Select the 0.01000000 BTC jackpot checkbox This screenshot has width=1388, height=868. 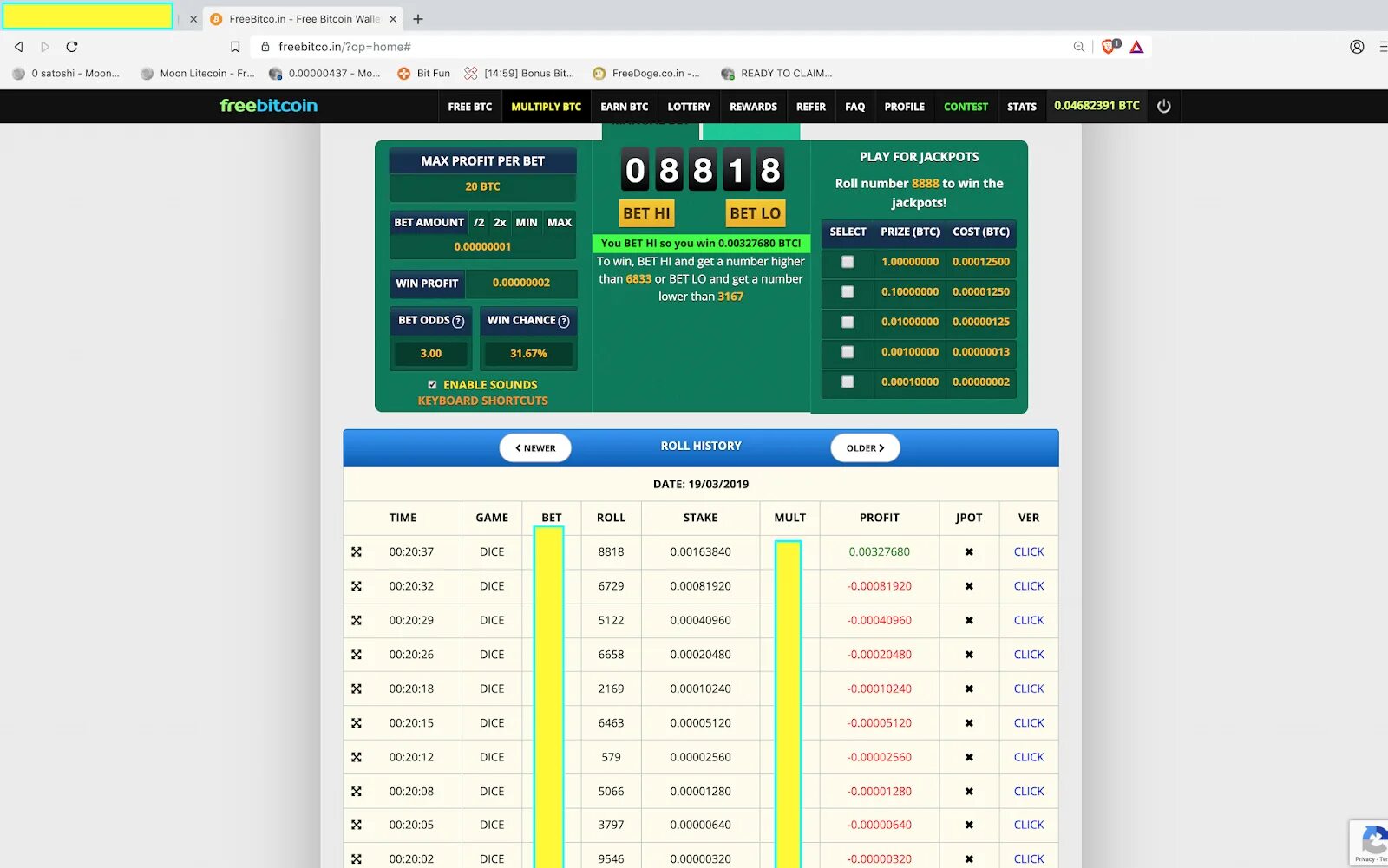point(848,322)
